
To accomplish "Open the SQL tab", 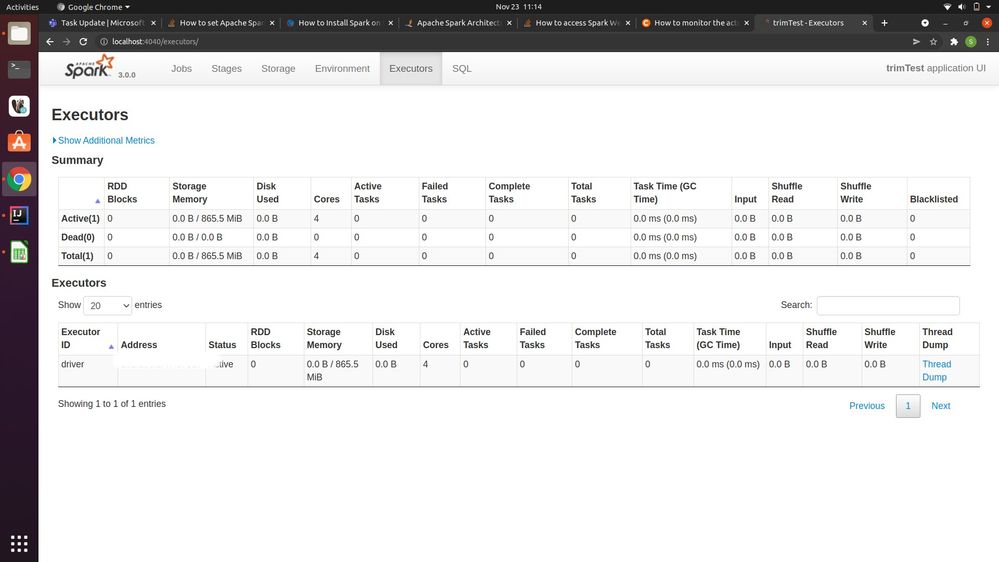I will click(x=461, y=69).
